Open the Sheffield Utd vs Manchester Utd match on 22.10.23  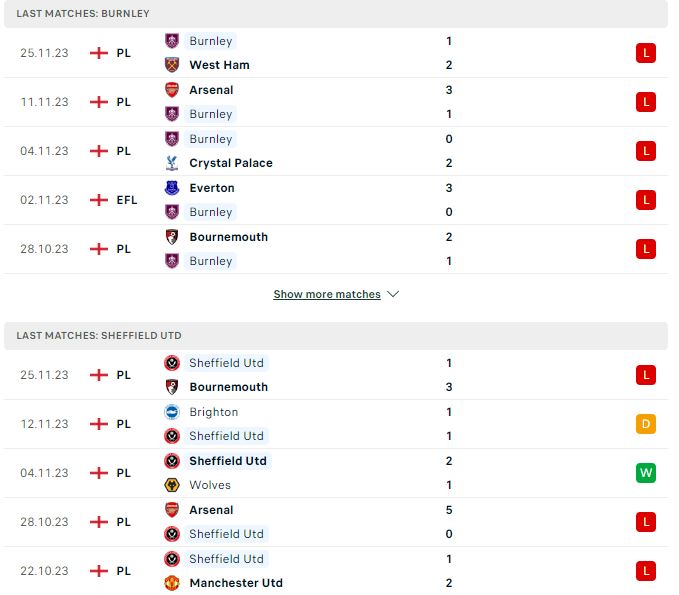pos(336,571)
